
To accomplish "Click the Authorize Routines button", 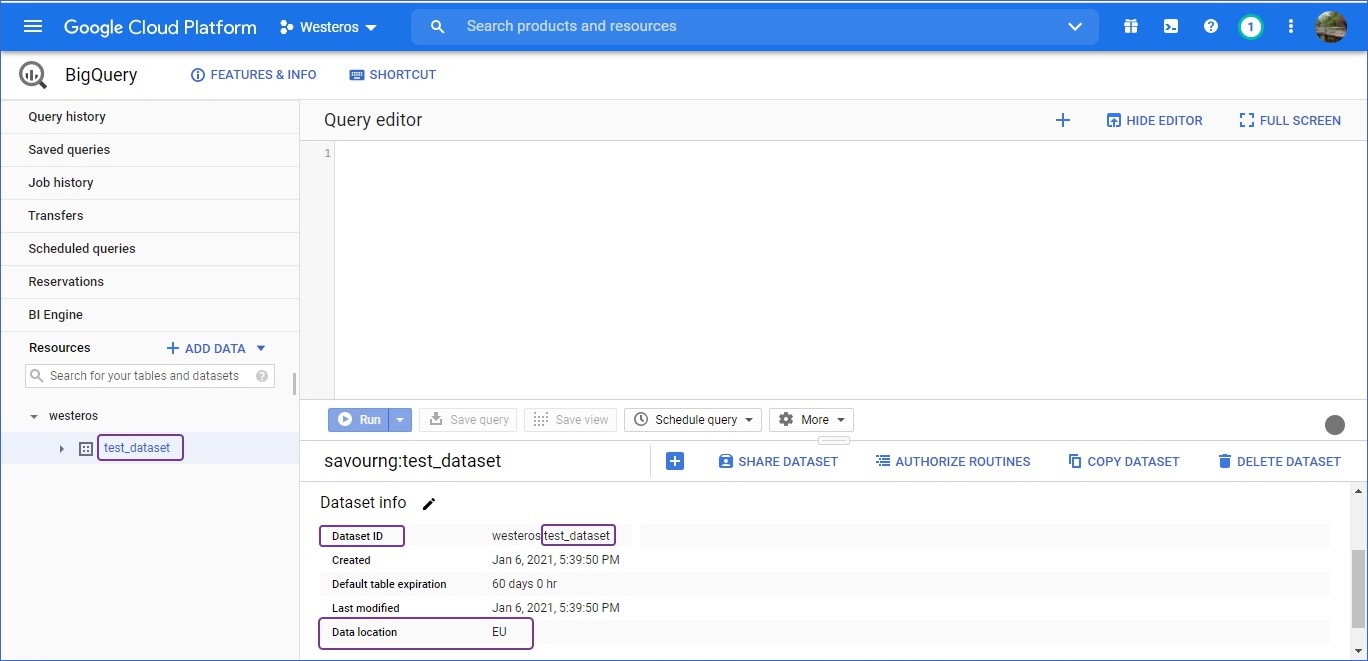I will 952,461.
